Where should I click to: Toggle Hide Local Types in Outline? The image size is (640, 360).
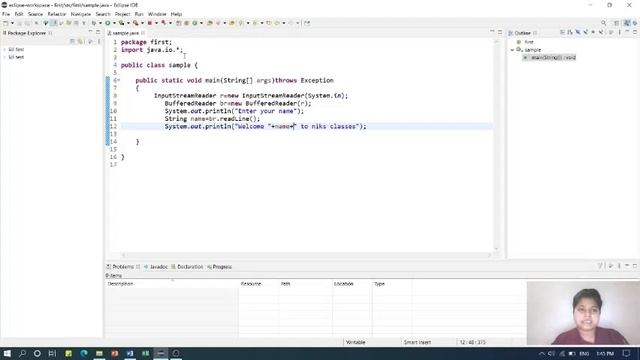click(601, 32)
